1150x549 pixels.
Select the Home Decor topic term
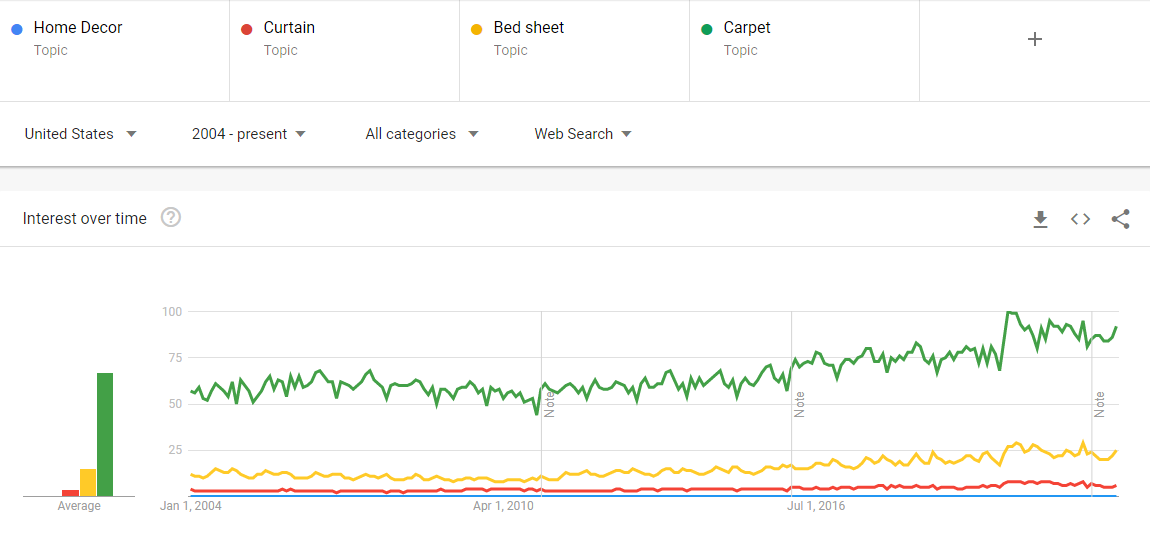coord(78,28)
